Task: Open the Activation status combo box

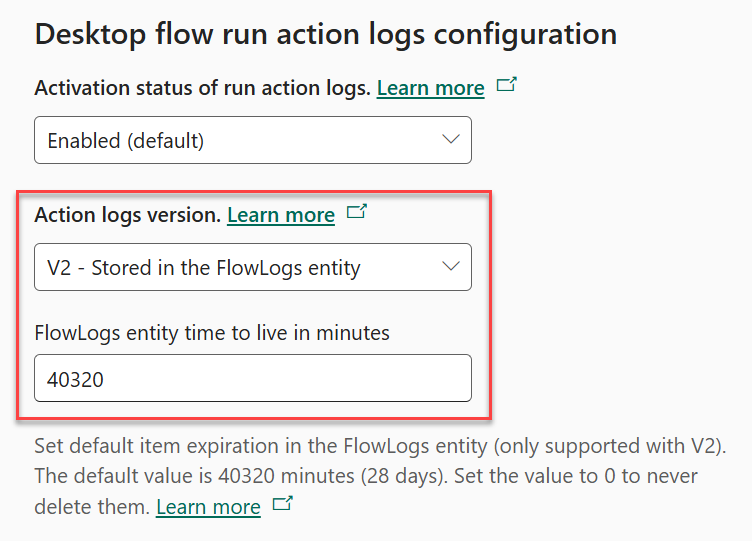Action: pyautogui.click(x=252, y=140)
